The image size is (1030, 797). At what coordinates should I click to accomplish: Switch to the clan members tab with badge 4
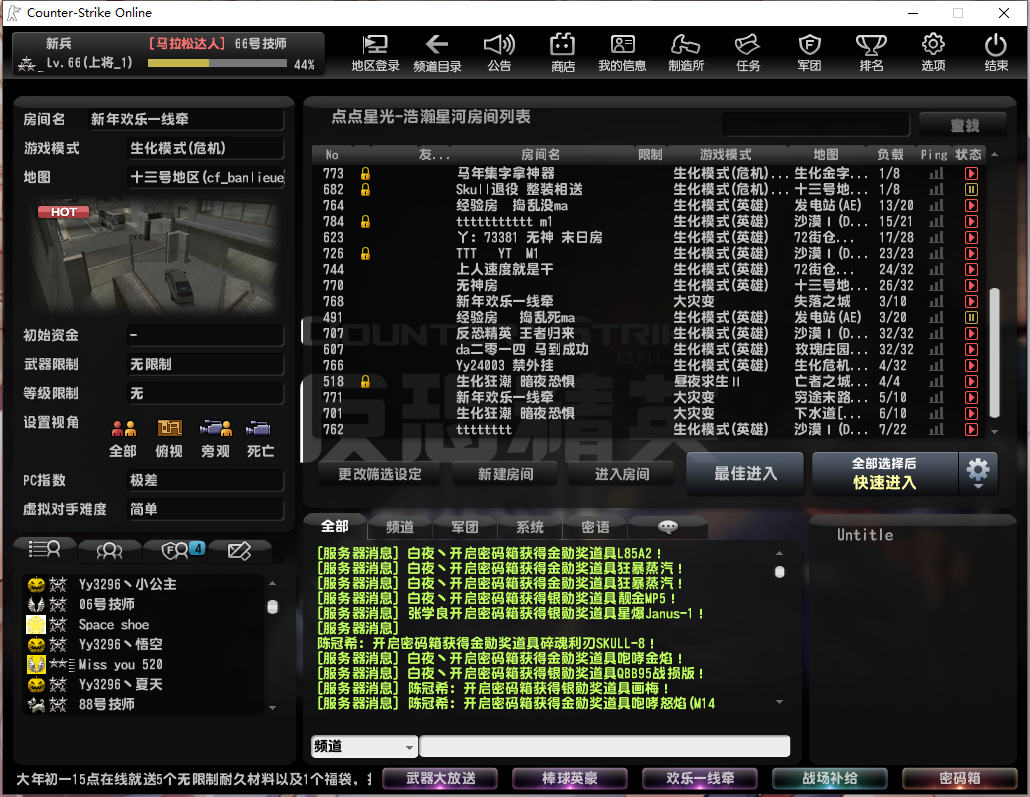point(175,550)
